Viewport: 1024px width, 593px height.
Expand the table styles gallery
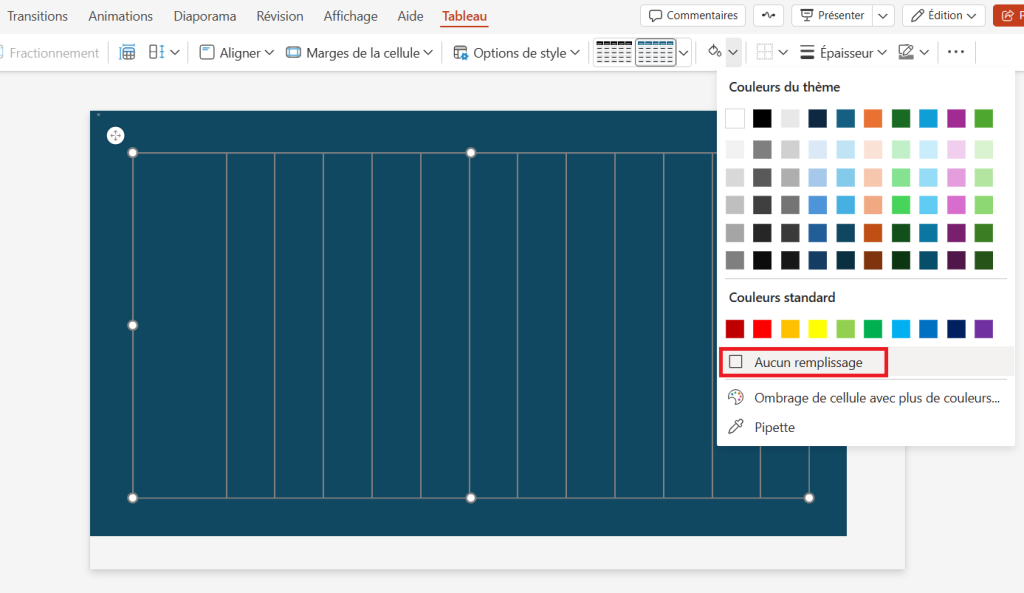click(684, 52)
